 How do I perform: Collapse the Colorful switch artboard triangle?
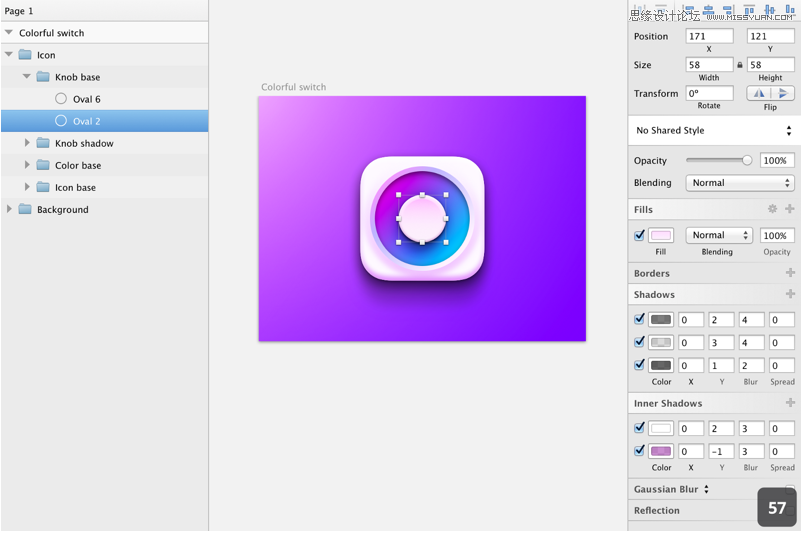pyautogui.click(x=9, y=32)
